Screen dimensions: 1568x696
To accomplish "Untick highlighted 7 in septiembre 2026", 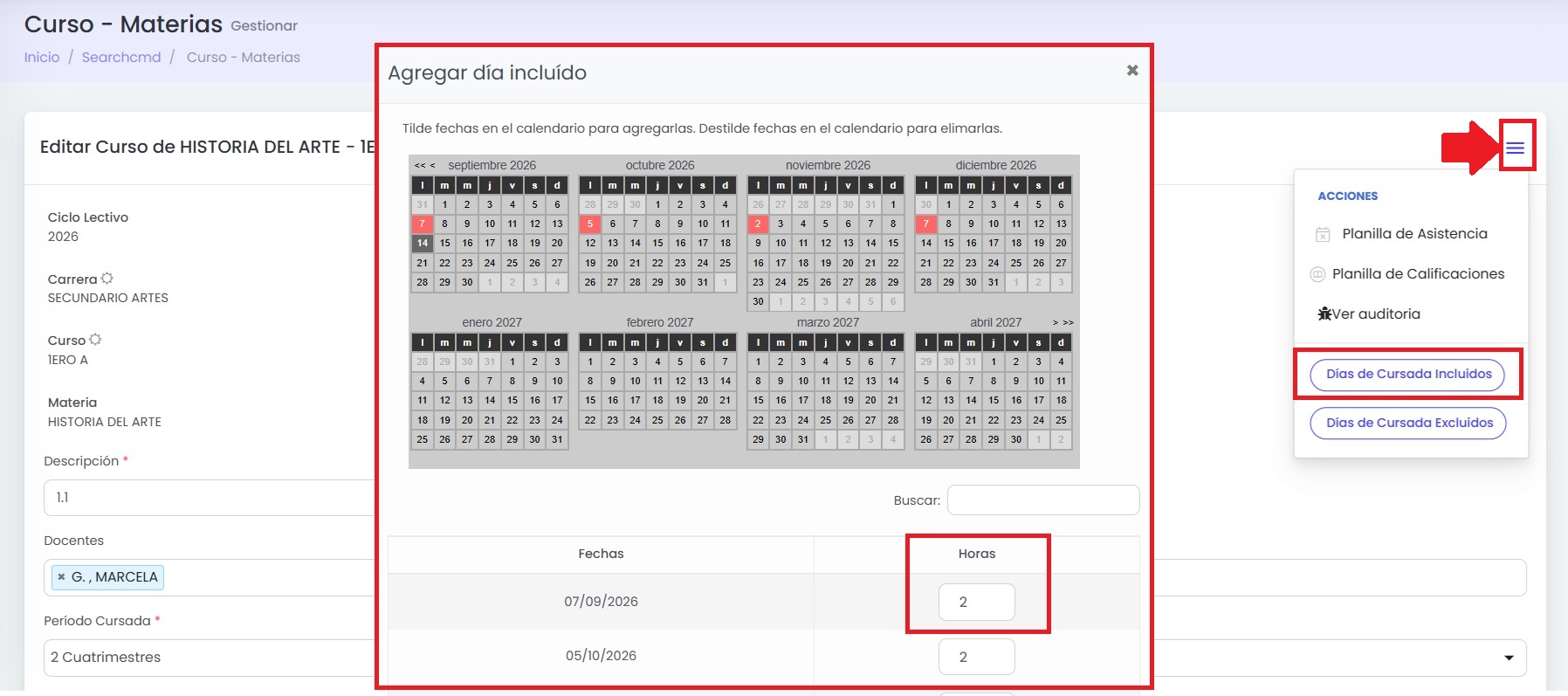I will pos(423,224).
